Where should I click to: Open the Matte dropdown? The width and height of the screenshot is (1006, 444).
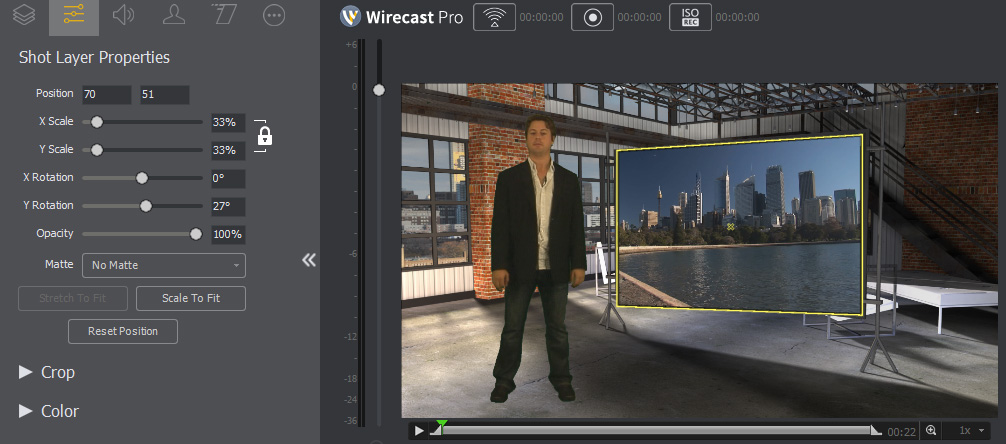click(x=164, y=265)
